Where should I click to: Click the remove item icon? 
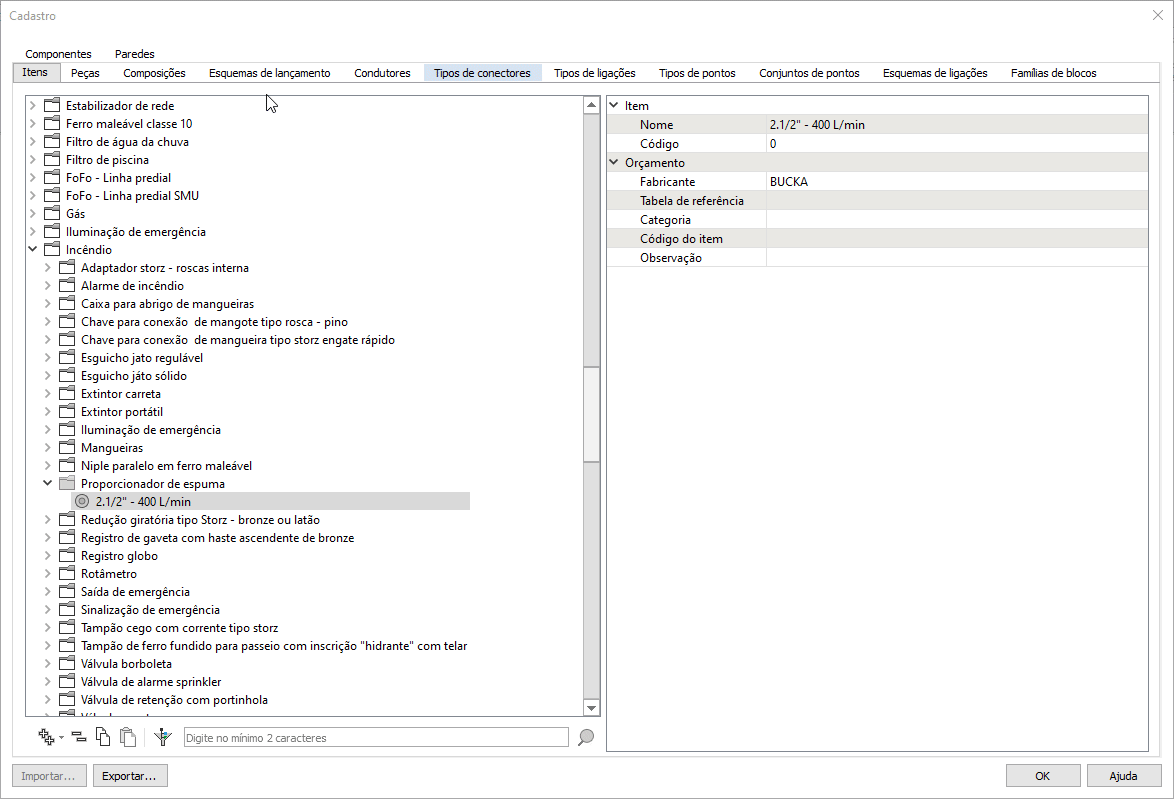click(79, 737)
